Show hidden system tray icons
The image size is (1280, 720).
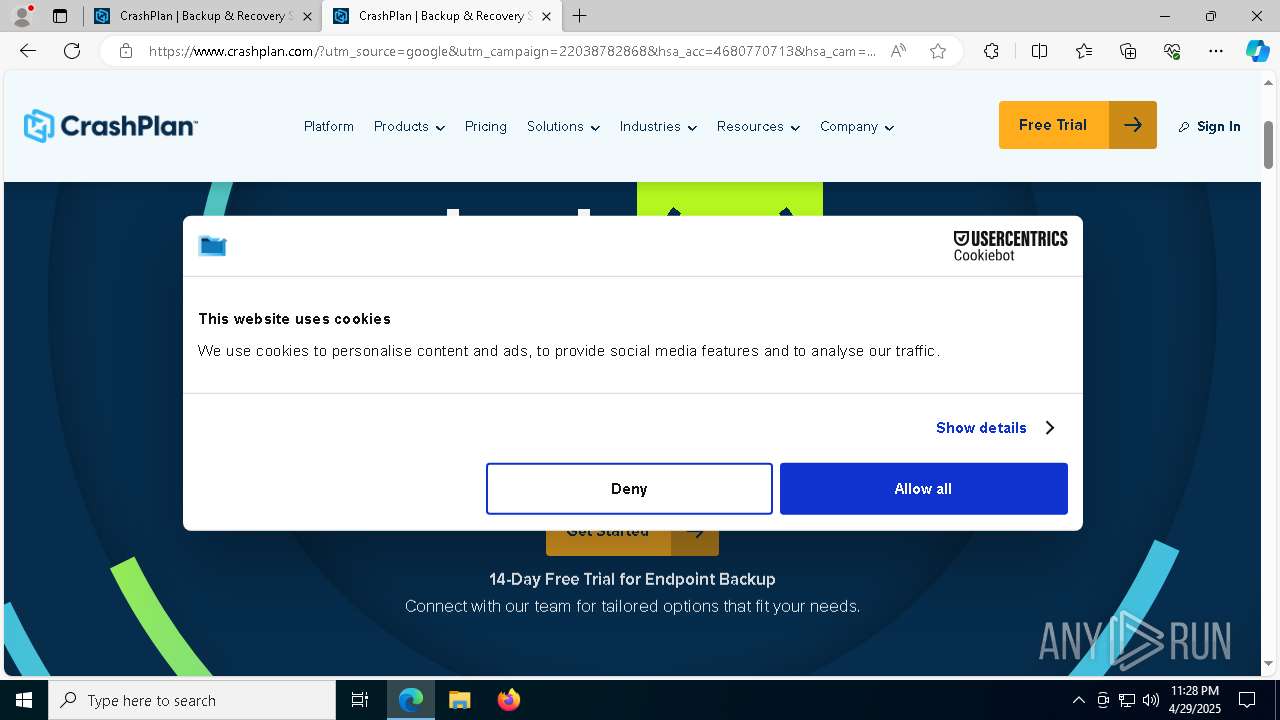point(1078,700)
